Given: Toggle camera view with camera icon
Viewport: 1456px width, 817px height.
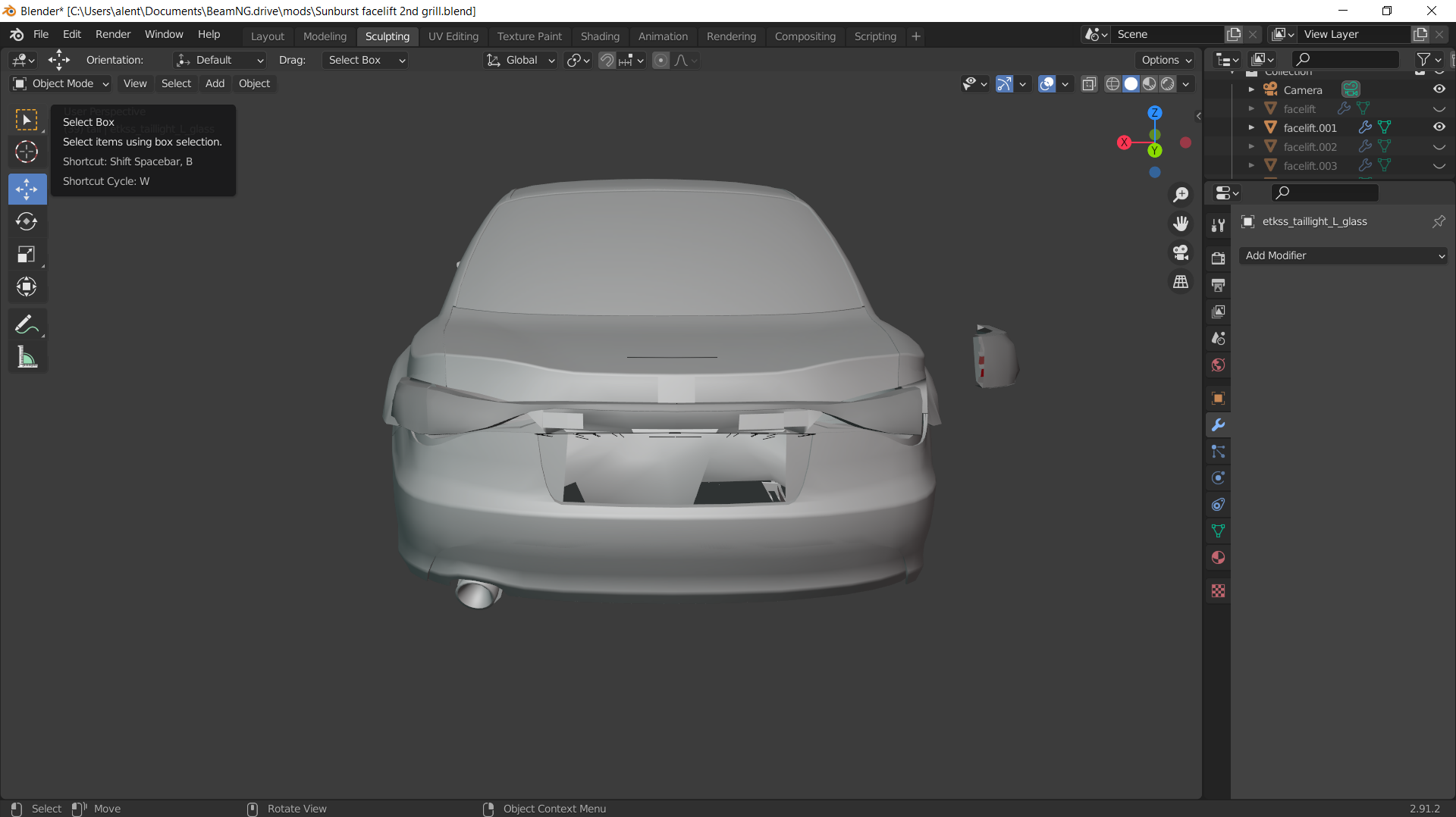Looking at the screenshot, I should (x=1181, y=252).
